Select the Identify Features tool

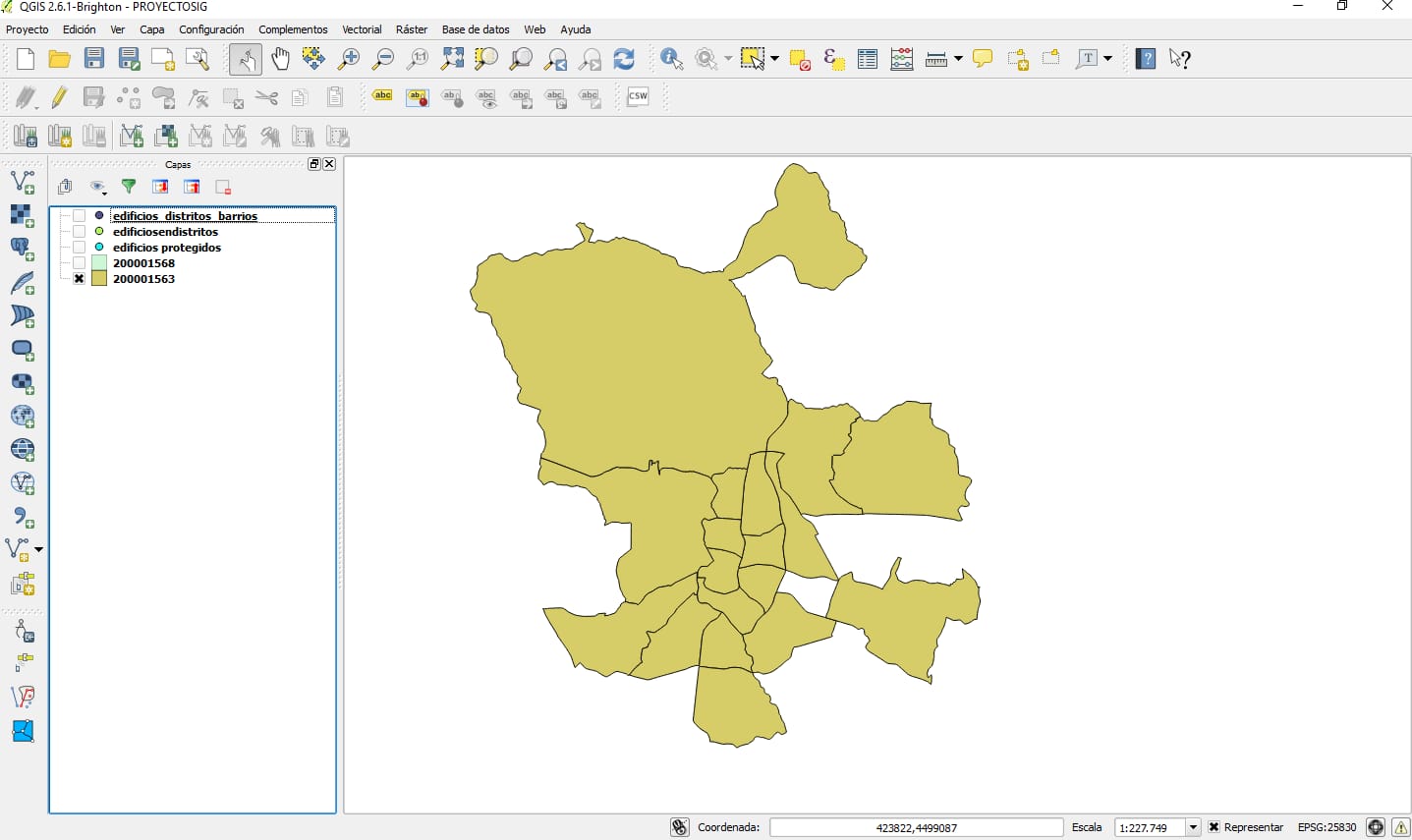tap(671, 59)
